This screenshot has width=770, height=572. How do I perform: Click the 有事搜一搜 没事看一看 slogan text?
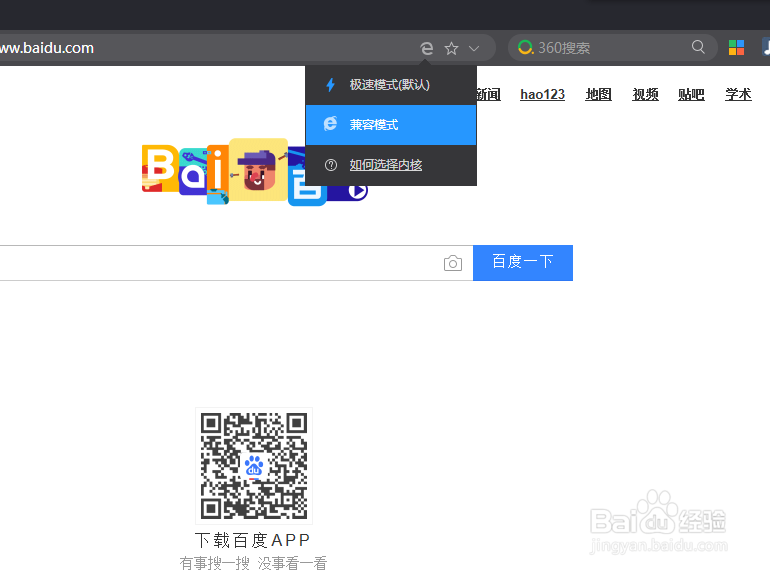pos(253,563)
